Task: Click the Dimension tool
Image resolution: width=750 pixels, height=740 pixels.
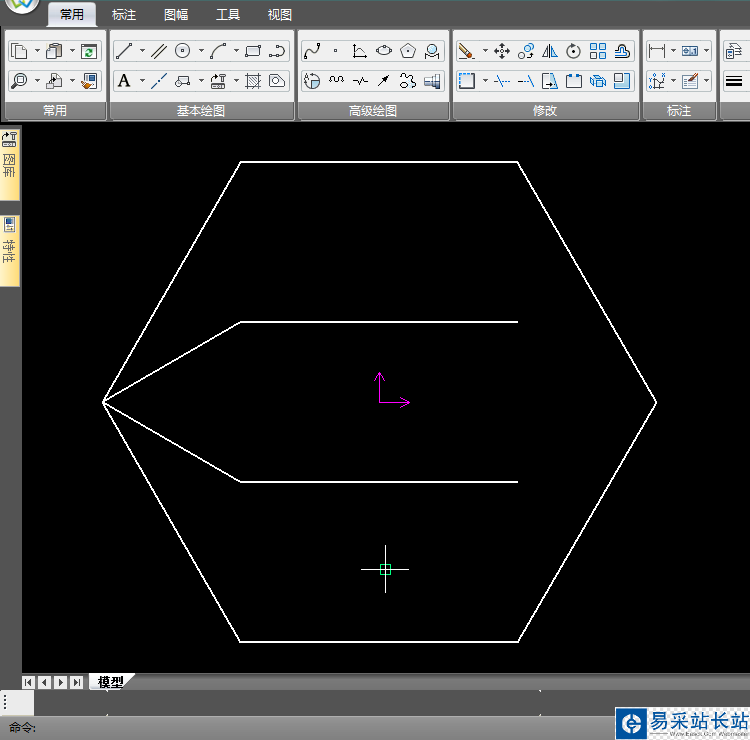Action: (x=657, y=51)
